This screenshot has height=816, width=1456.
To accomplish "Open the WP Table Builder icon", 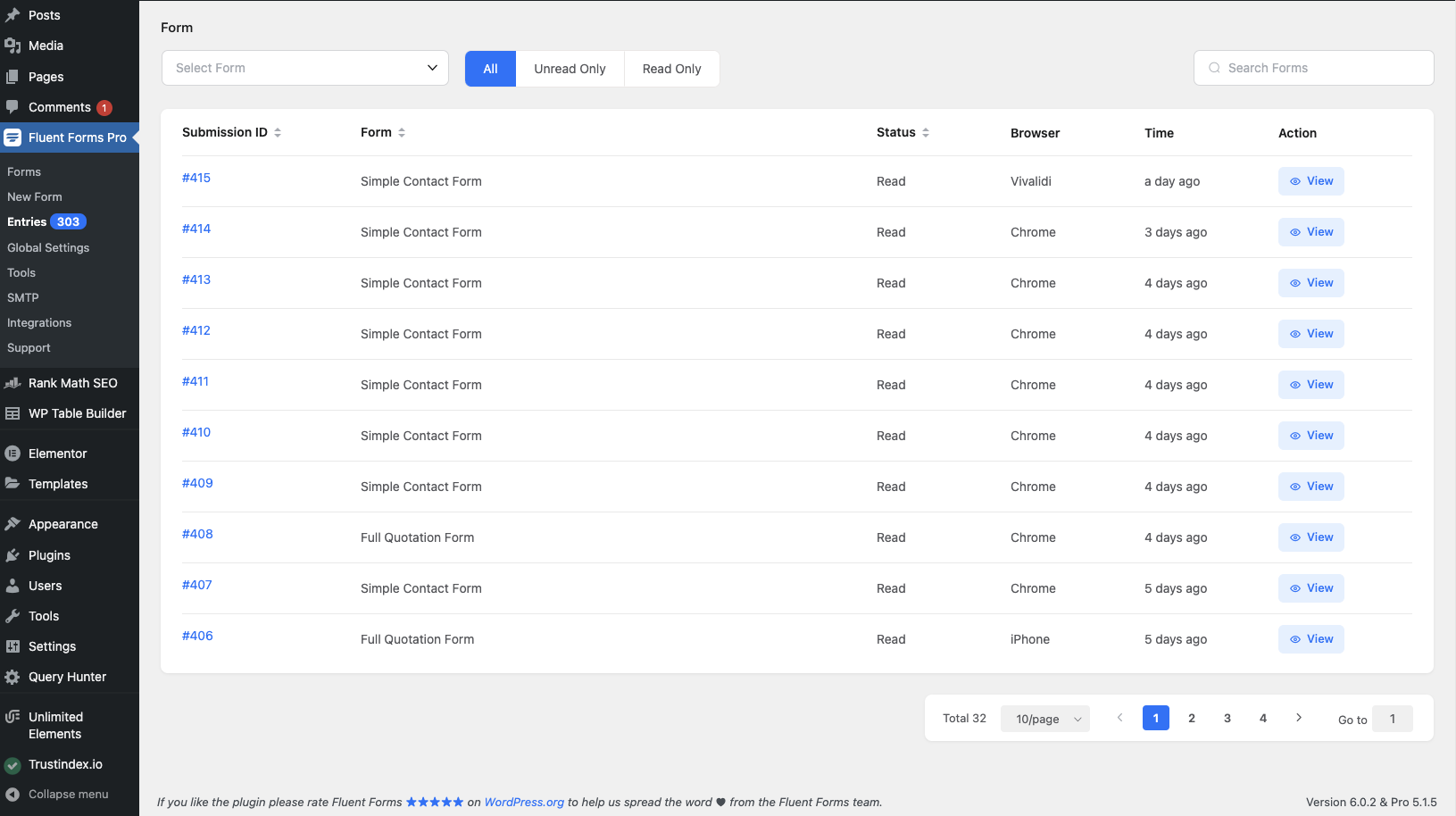I will (x=12, y=413).
